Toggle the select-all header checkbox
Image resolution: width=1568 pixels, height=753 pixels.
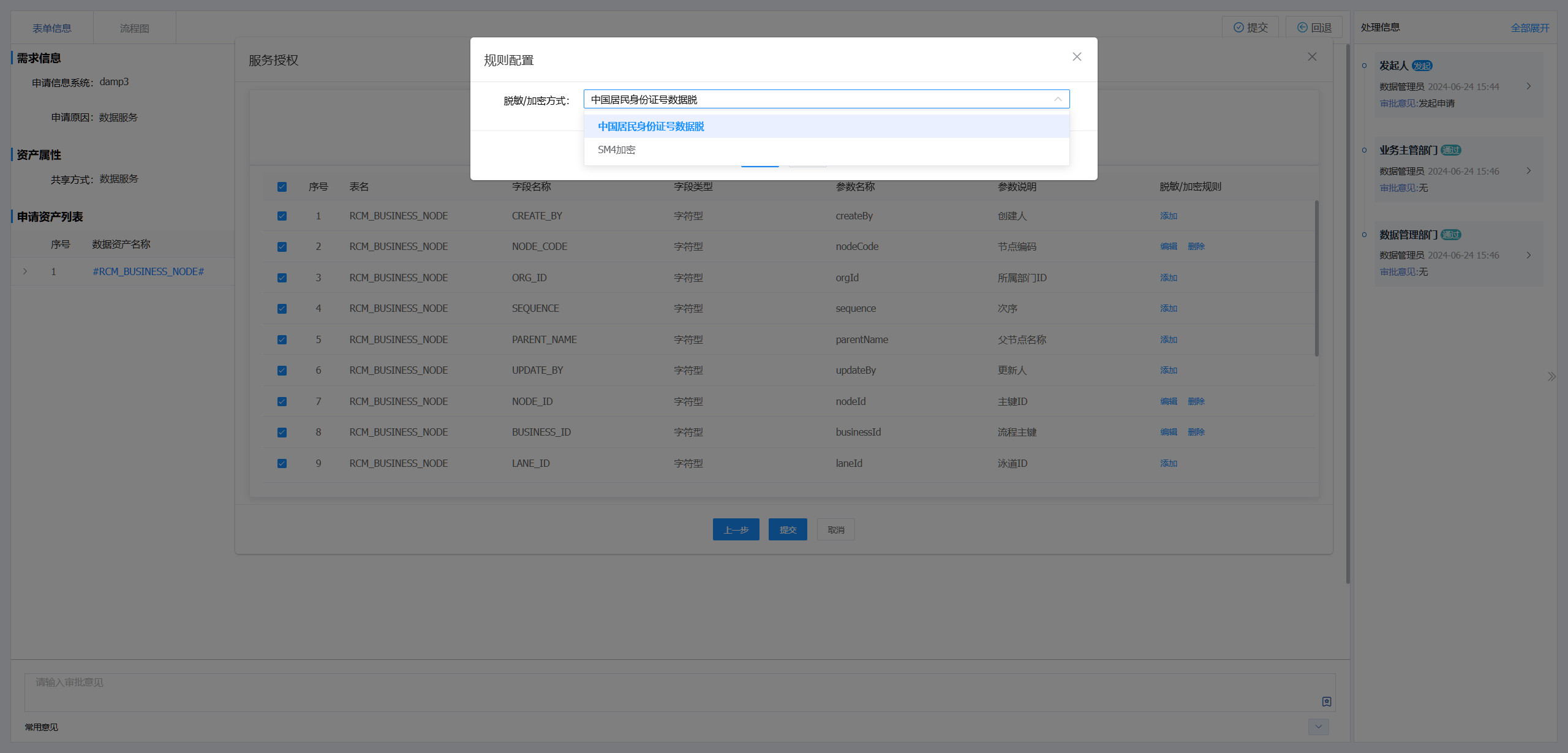(x=282, y=187)
